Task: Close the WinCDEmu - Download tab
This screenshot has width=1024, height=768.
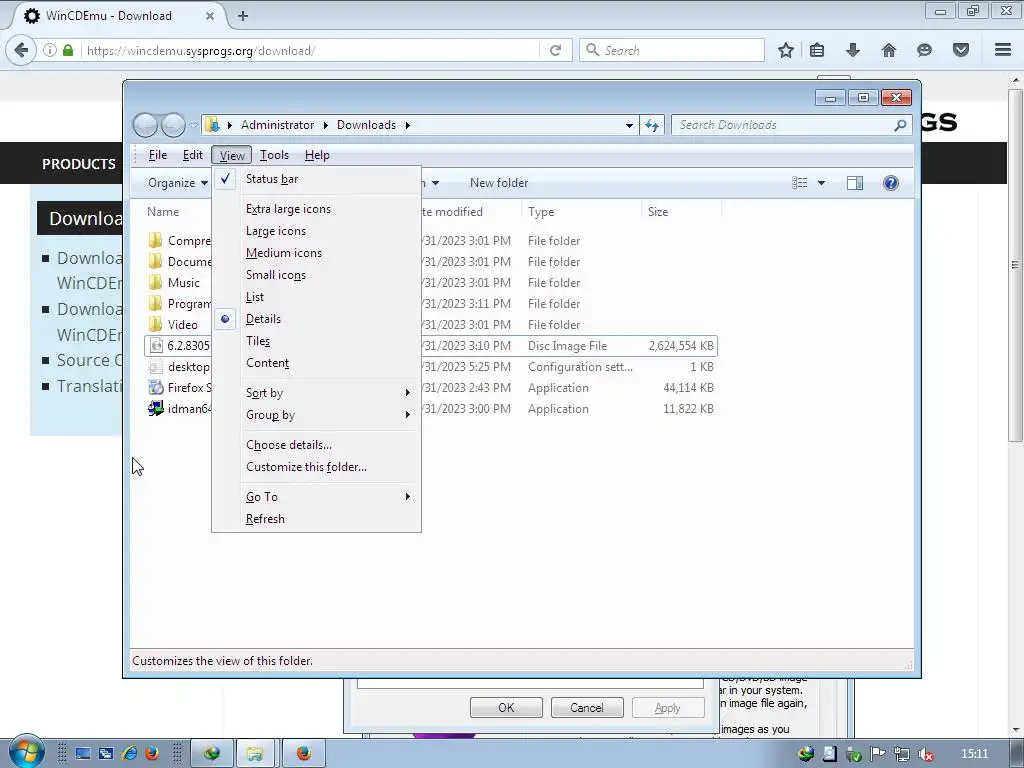Action: click(210, 16)
